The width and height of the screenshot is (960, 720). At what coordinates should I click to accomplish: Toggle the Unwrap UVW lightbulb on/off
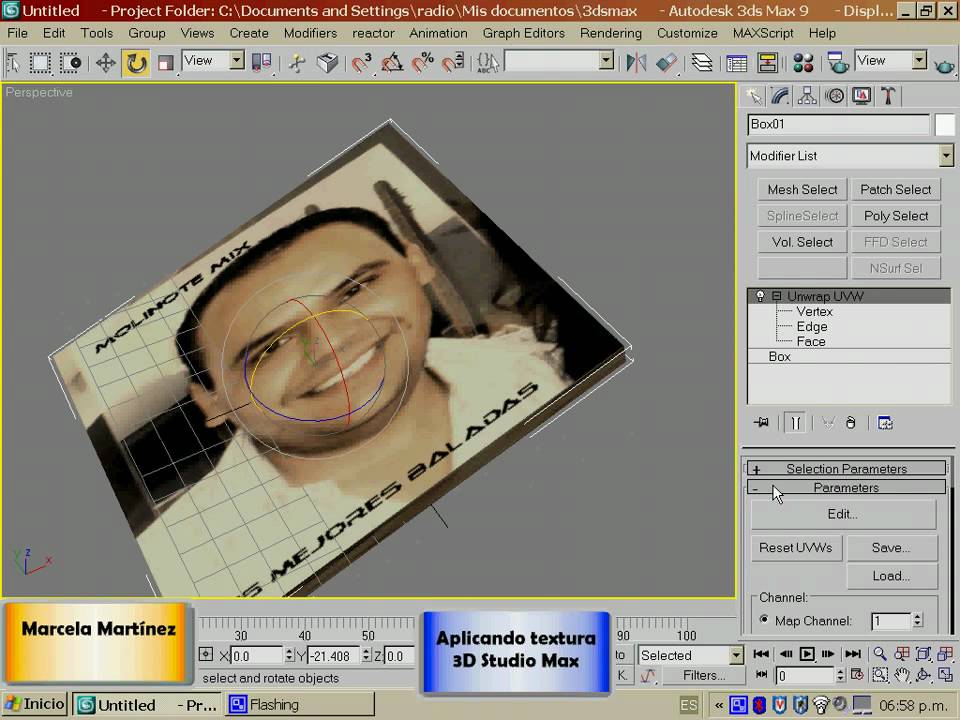[760, 296]
